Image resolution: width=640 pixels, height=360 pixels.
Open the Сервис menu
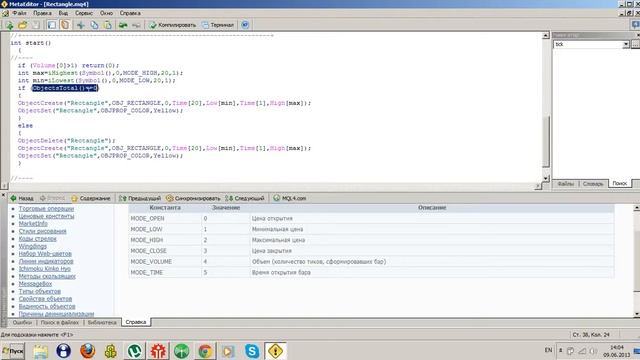(x=84, y=13)
